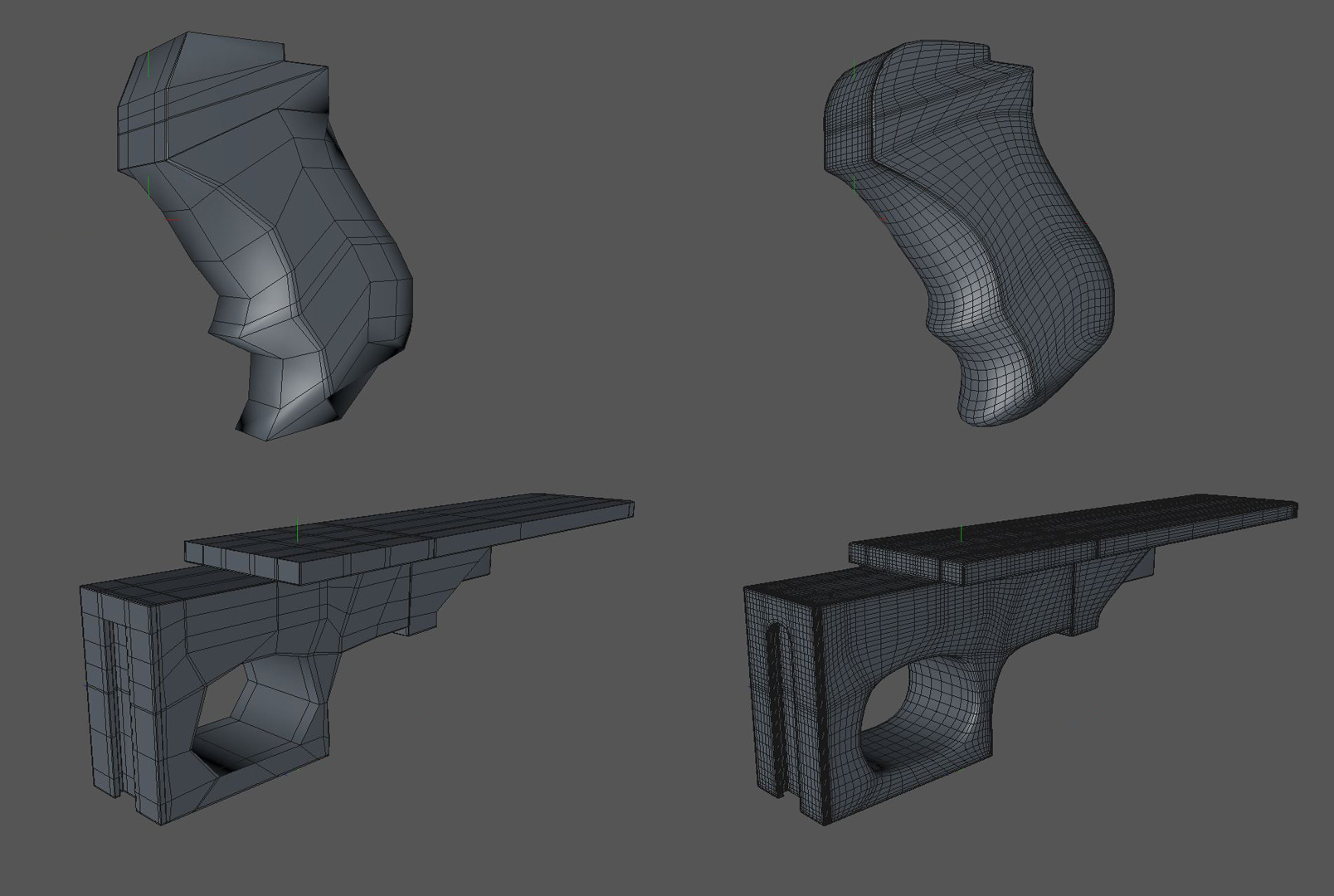Select the low-poly pistol grip model

coord(265,236)
